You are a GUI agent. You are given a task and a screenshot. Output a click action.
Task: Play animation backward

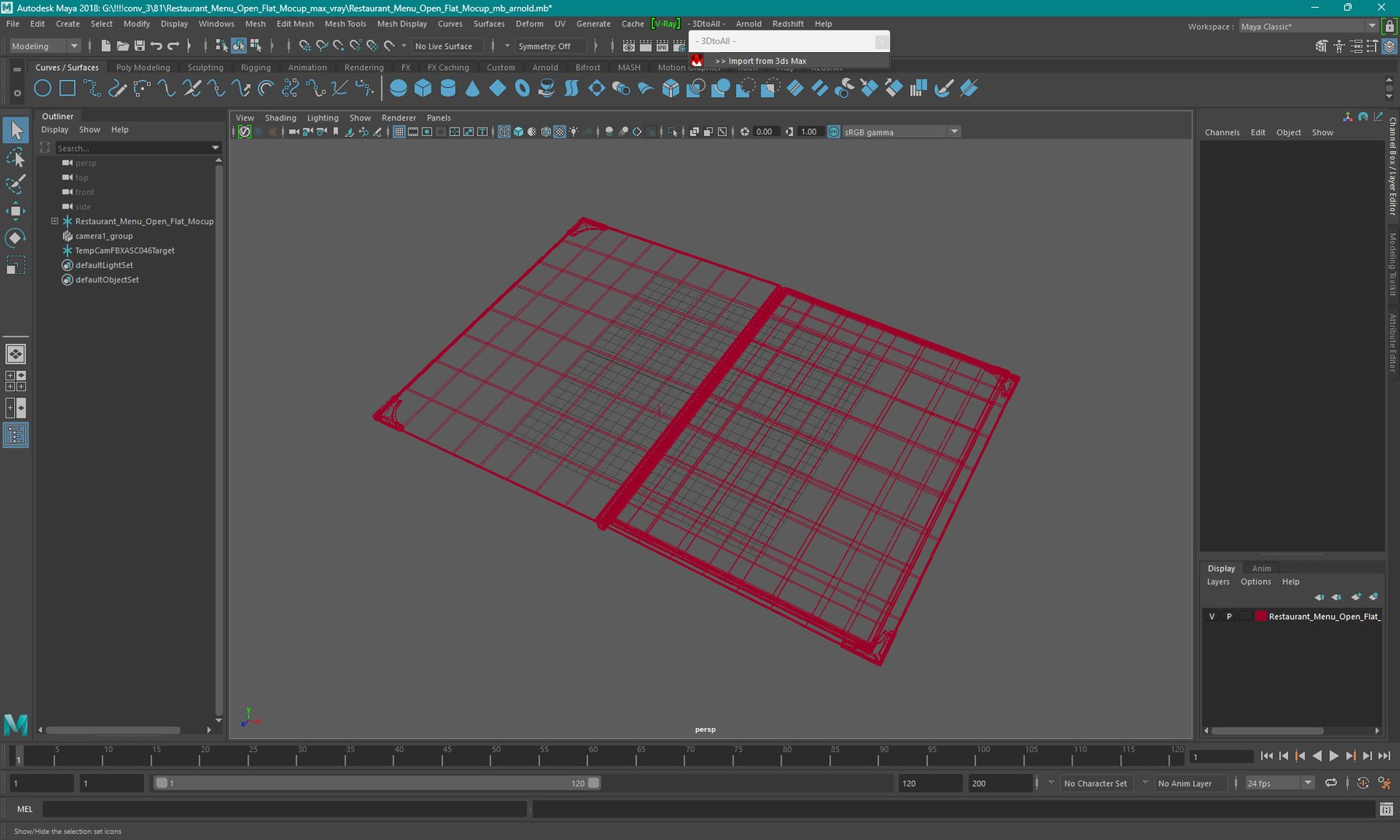pos(1317,756)
